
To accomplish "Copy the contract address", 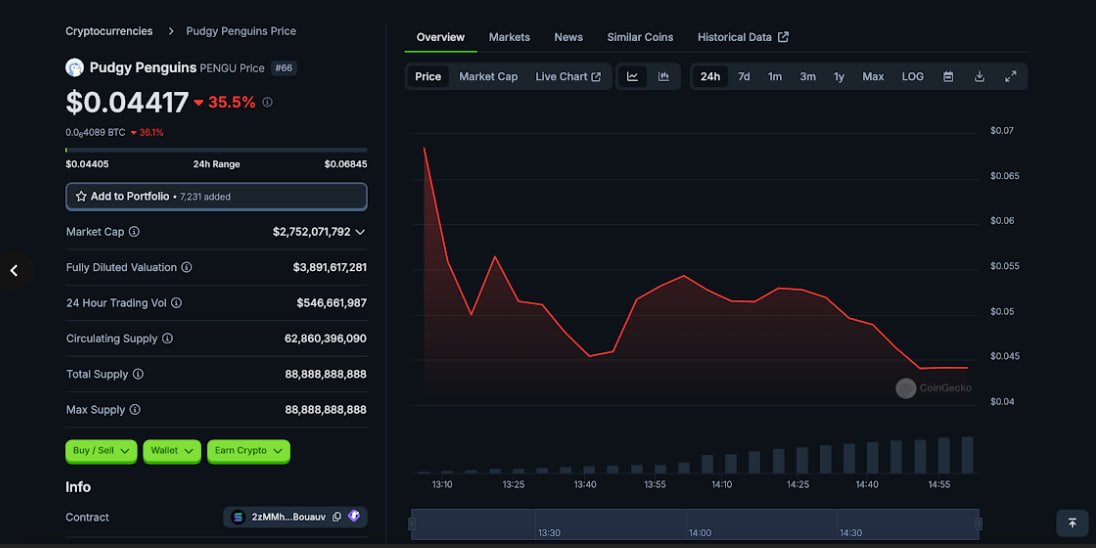I will [x=337, y=517].
